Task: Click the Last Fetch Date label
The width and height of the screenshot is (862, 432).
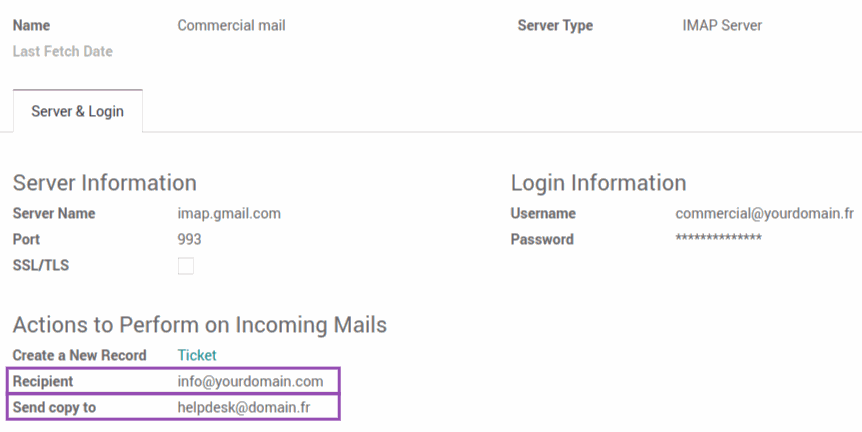Action: click(x=63, y=51)
